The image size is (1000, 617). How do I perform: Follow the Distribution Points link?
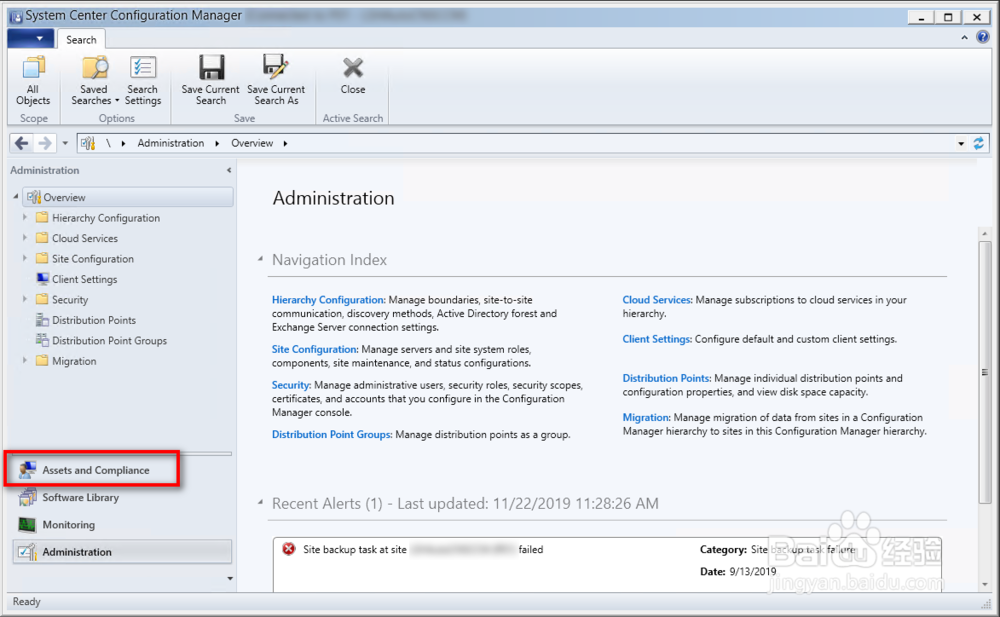[666, 378]
